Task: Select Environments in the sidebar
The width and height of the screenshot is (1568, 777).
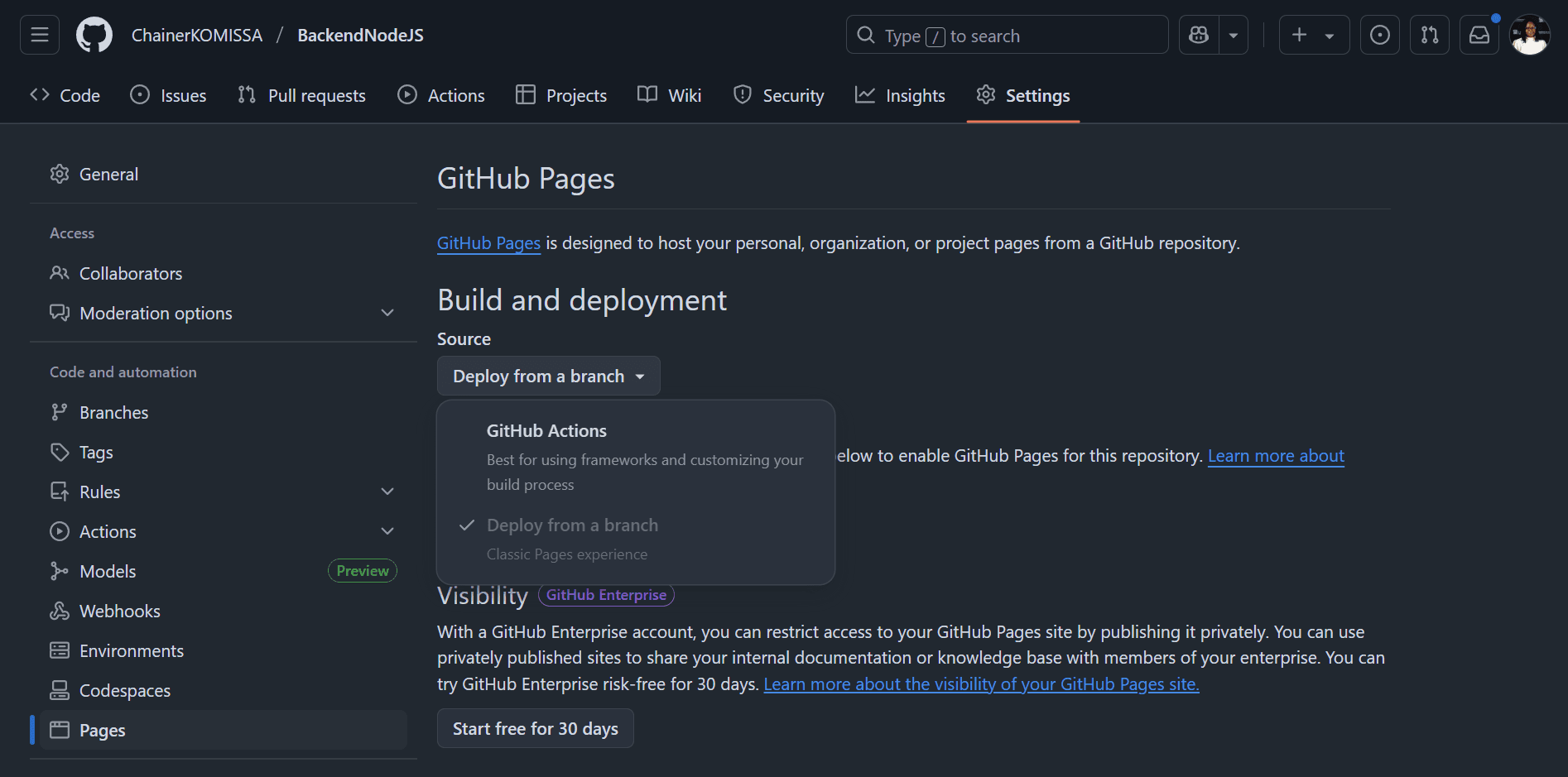Action: click(x=131, y=650)
